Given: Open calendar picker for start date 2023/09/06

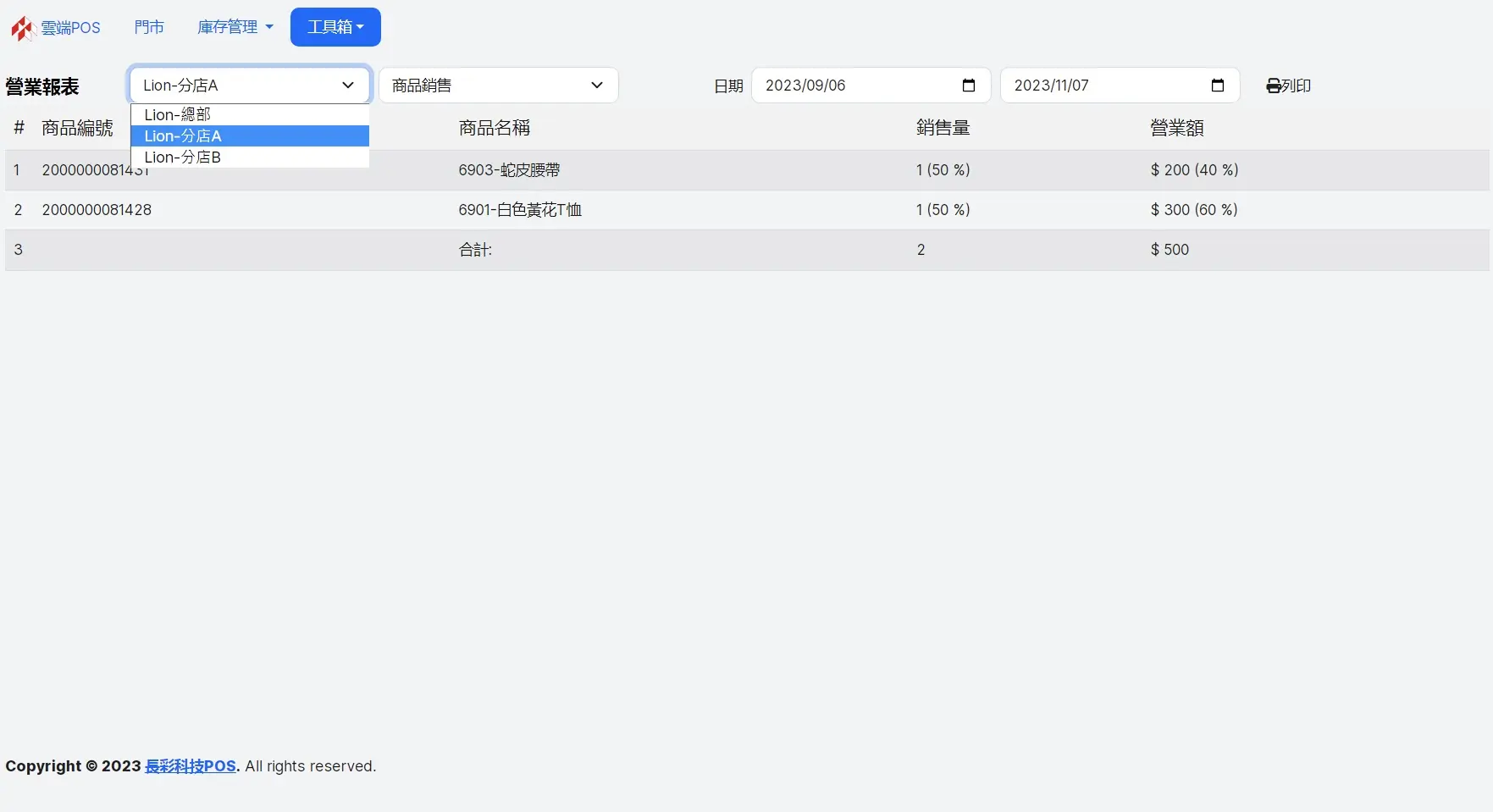Looking at the screenshot, I should coord(969,86).
